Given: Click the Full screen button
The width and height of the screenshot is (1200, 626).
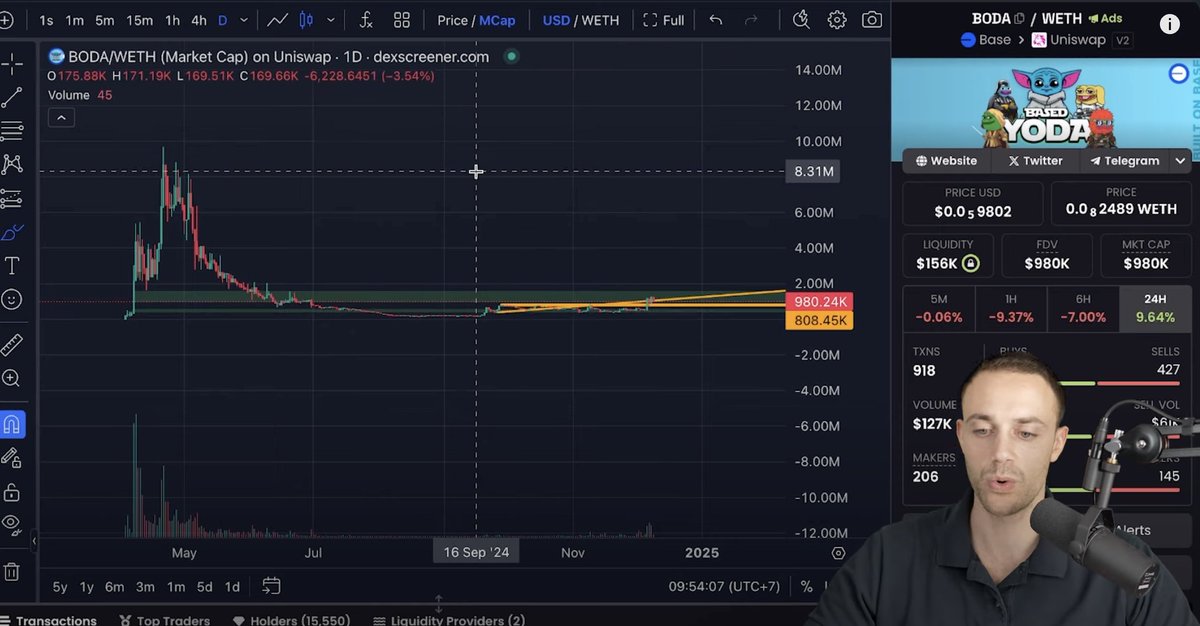Looking at the screenshot, I should pyautogui.click(x=664, y=20).
